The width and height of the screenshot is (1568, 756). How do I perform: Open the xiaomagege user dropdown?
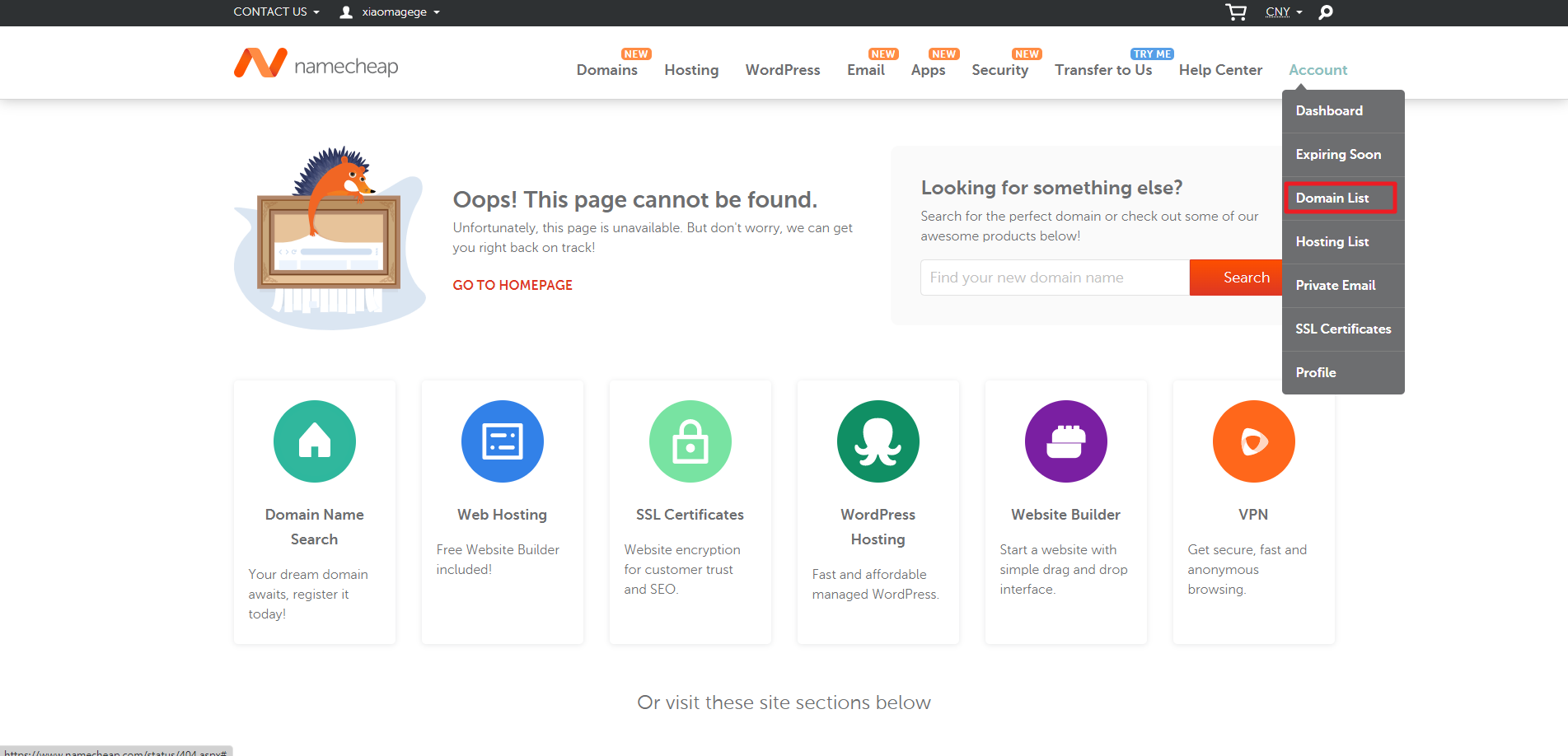pyautogui.click(x=400, y=12)
